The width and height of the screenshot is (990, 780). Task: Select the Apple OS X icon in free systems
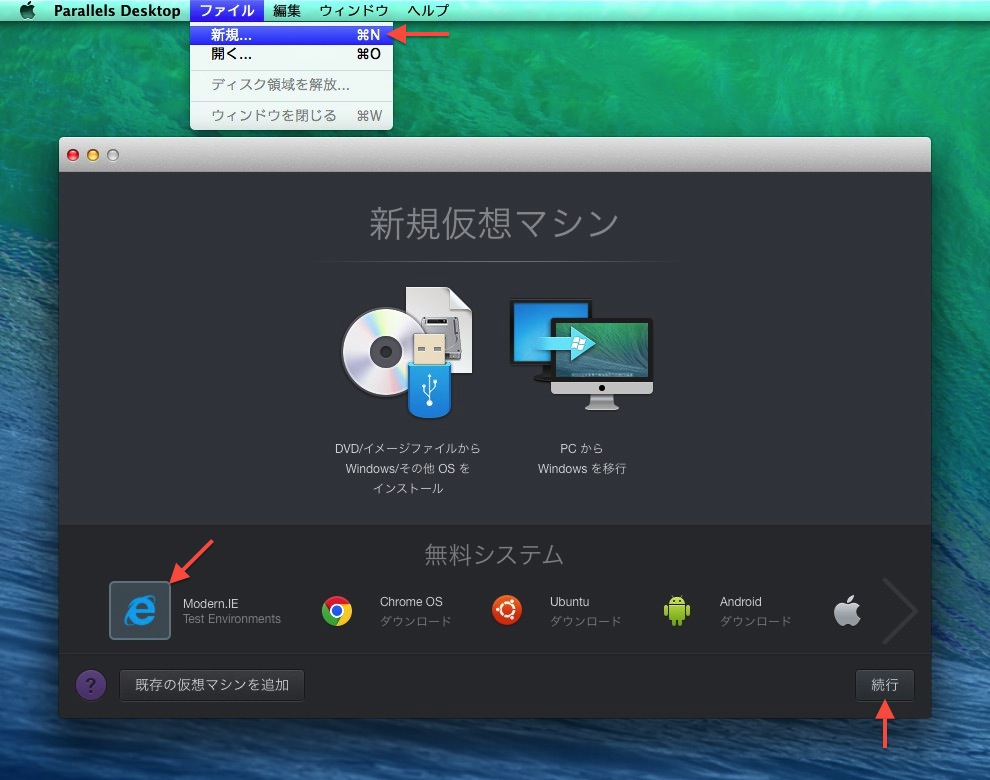pos(847,611)
